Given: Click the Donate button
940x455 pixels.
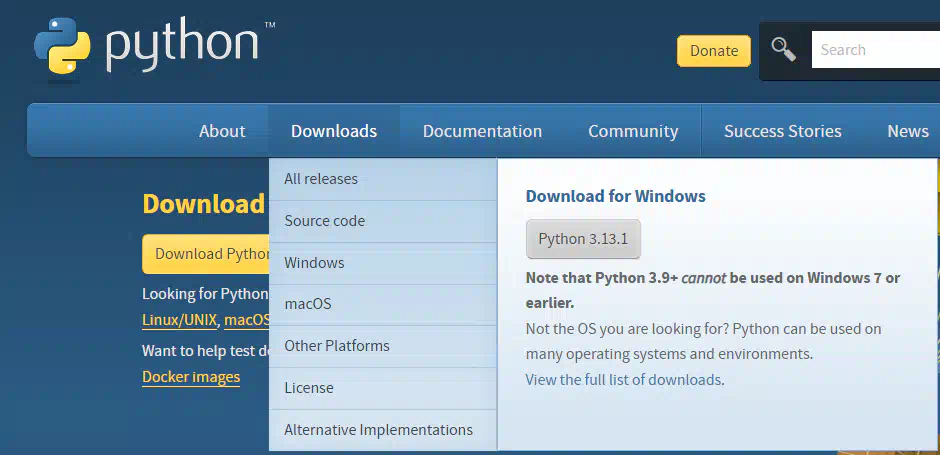Looking at the screenshot, I should coord(714,51).
